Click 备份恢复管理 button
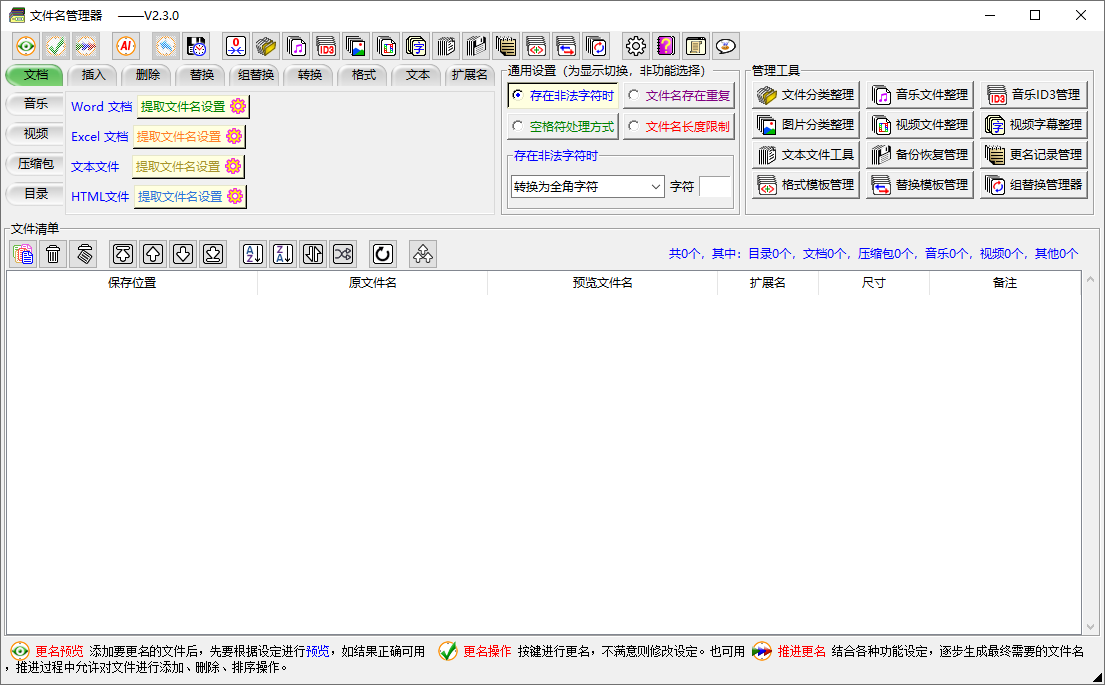 [920, 155]
